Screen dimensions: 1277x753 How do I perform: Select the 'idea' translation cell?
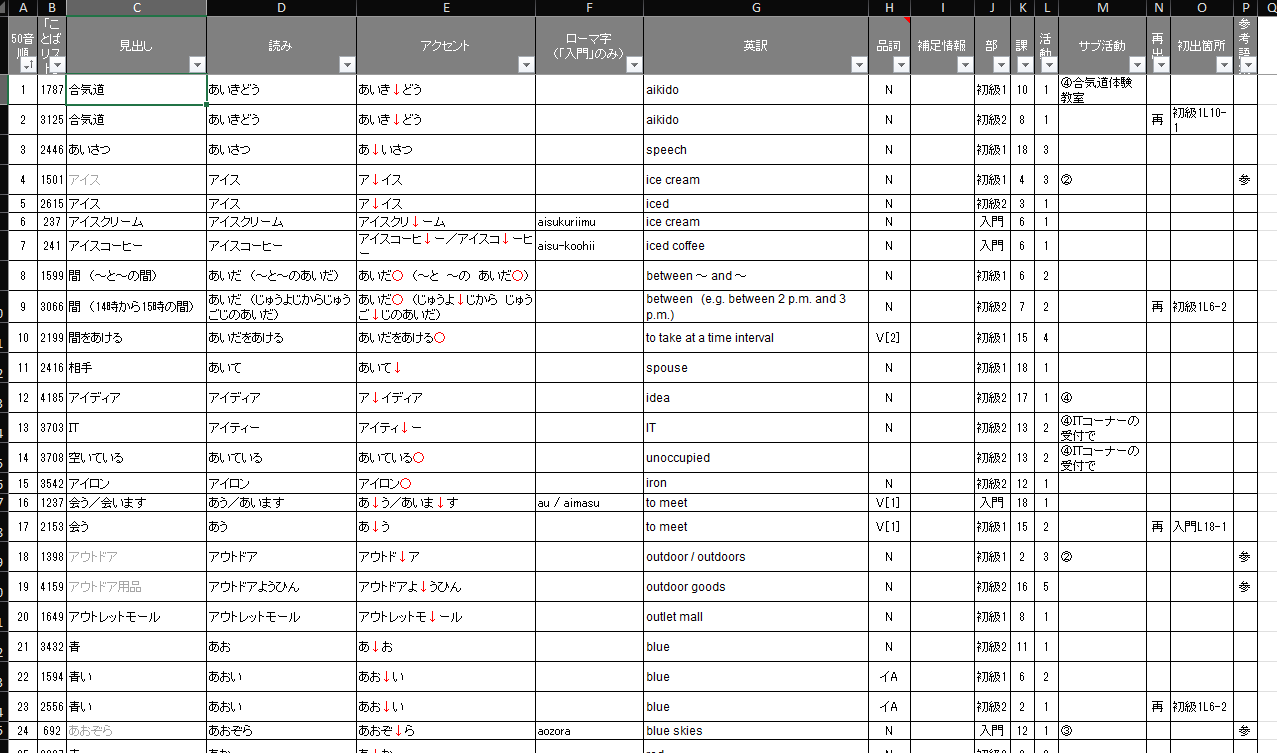tap(756, 398)
